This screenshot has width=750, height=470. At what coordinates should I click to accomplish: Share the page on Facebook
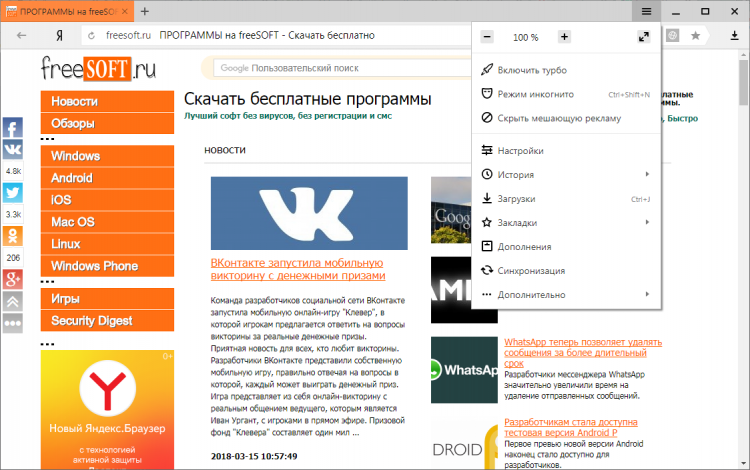coord(12,127)
